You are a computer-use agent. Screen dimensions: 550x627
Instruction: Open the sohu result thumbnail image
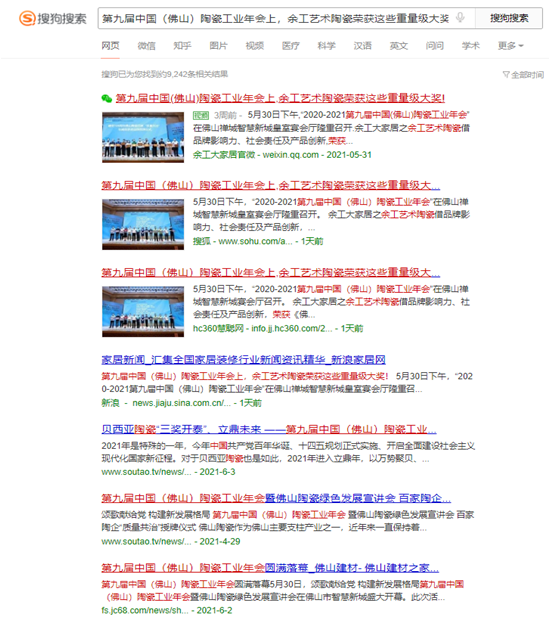143,224
